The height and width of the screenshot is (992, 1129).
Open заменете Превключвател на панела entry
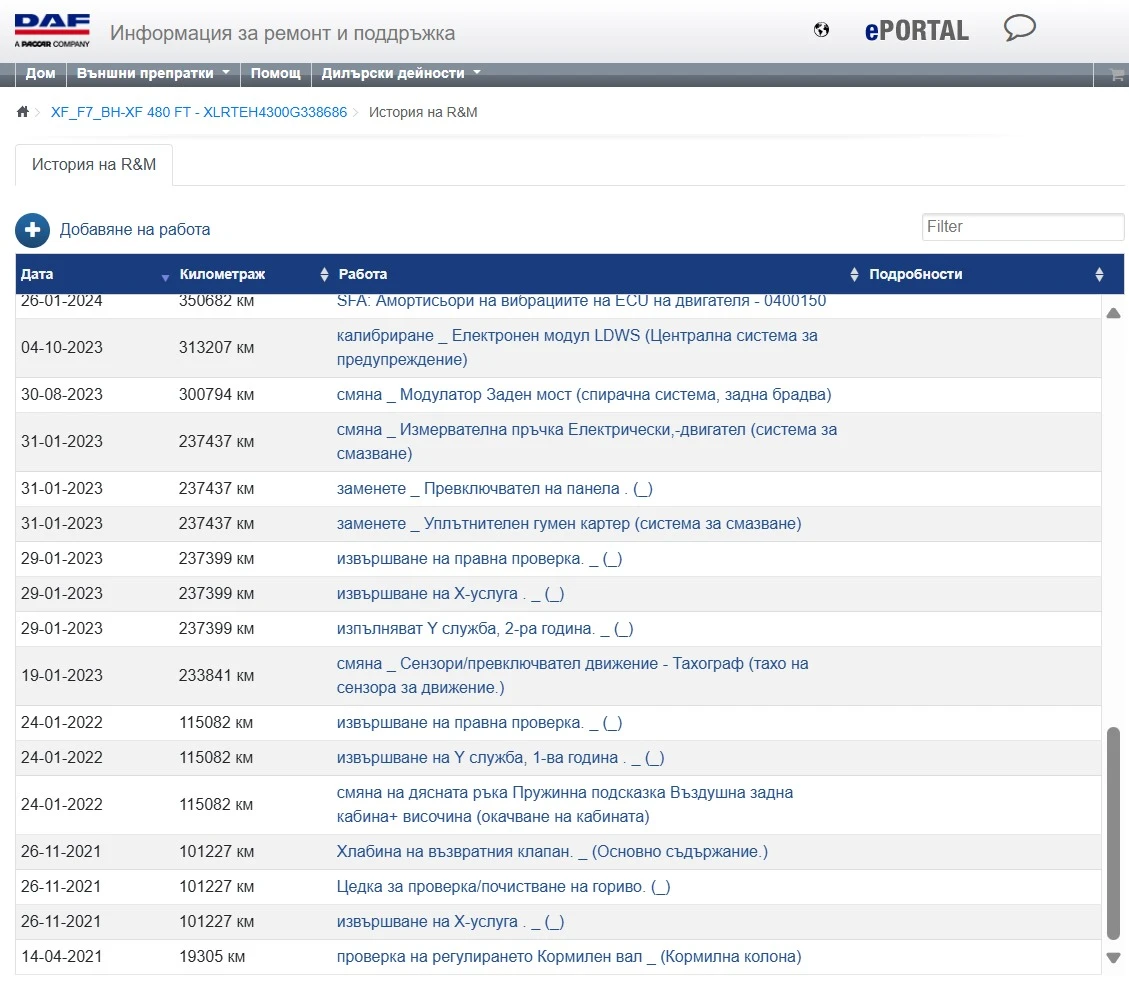point(495,489)
